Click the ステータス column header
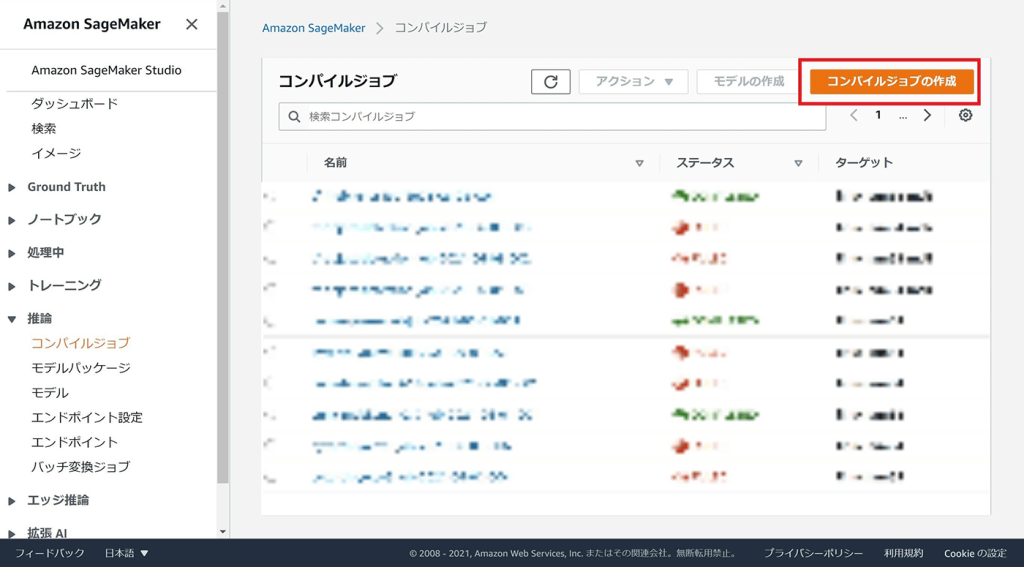Viewport: 1024px width, 567px height. coord(705,163)
